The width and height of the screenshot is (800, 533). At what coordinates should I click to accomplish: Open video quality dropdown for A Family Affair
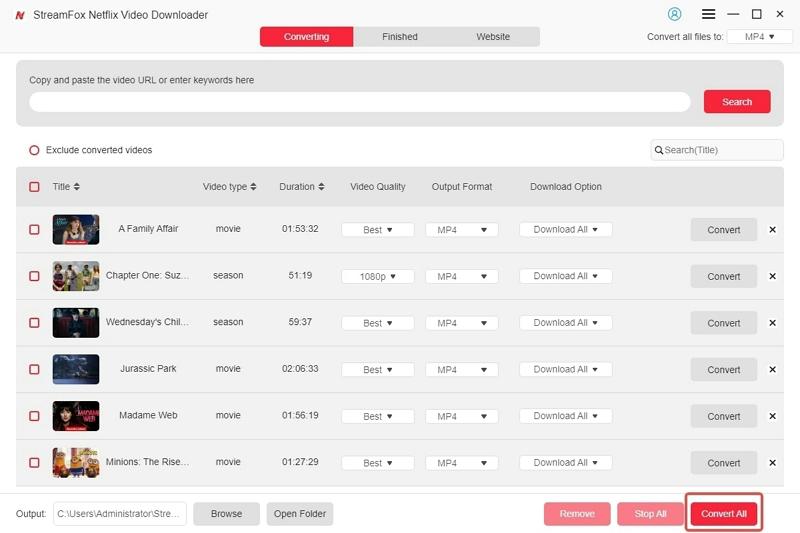378,230
